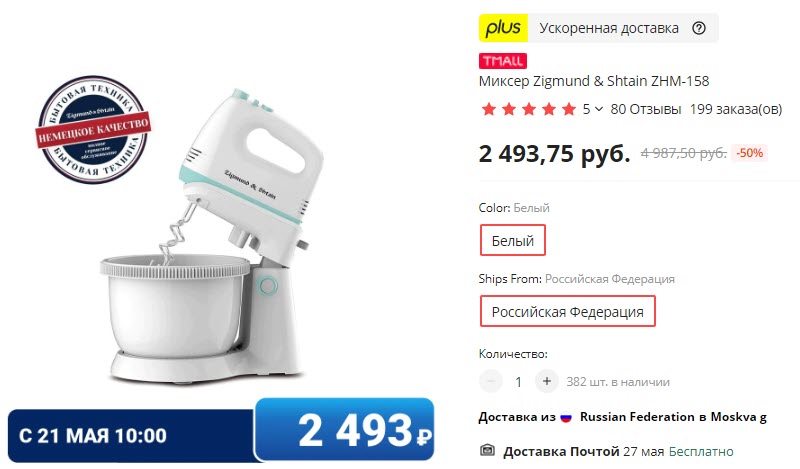800x469 pixels.
Task: Select Российская Федерация shipping option
Action: coord(567,311)
